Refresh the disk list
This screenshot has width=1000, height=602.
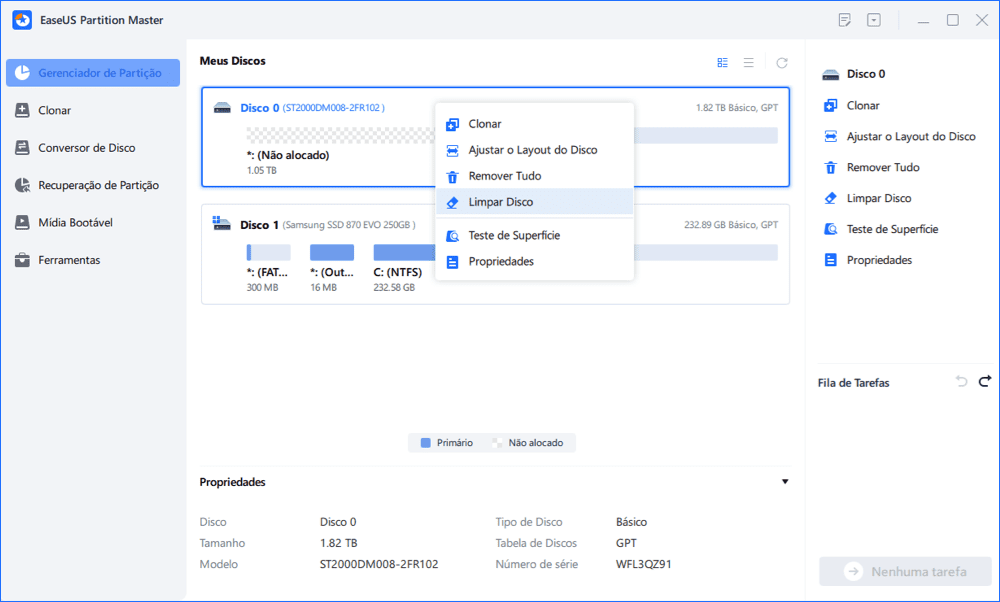pos(782,62)
